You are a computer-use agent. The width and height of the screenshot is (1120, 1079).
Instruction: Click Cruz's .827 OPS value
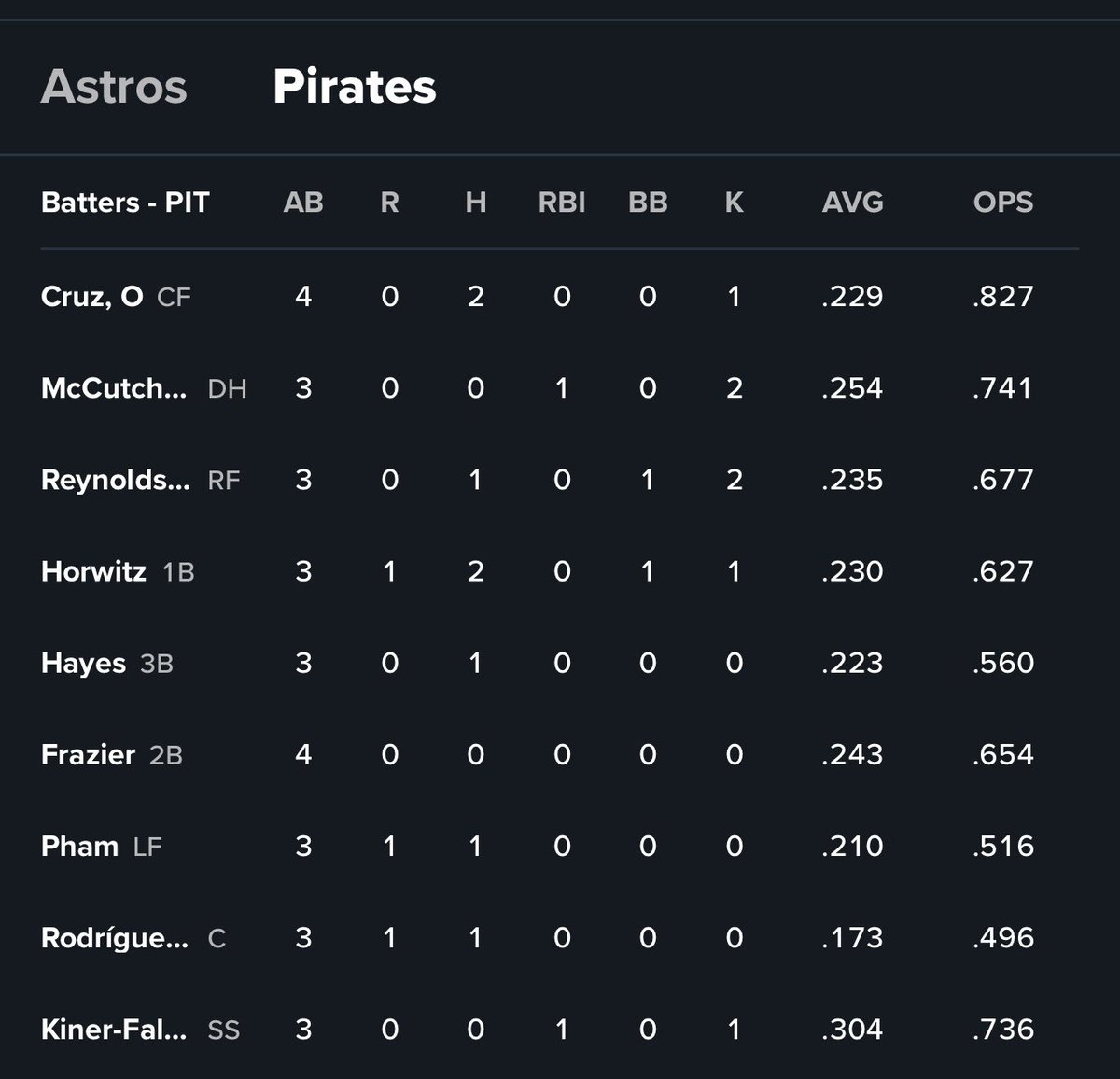pyautogui.click(x=1003, y=297)
